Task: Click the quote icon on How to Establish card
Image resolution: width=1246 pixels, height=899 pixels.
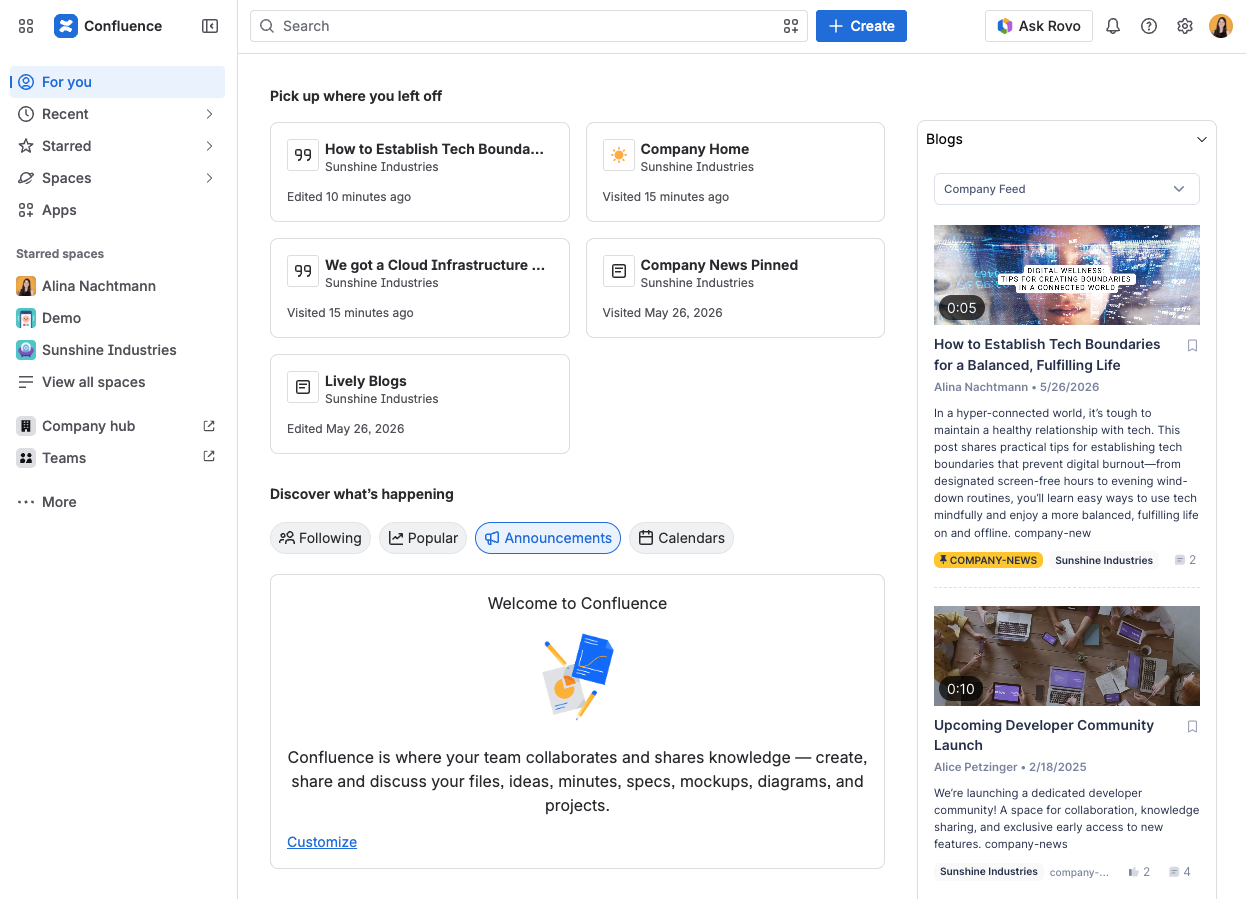Action: coord(303,155)
